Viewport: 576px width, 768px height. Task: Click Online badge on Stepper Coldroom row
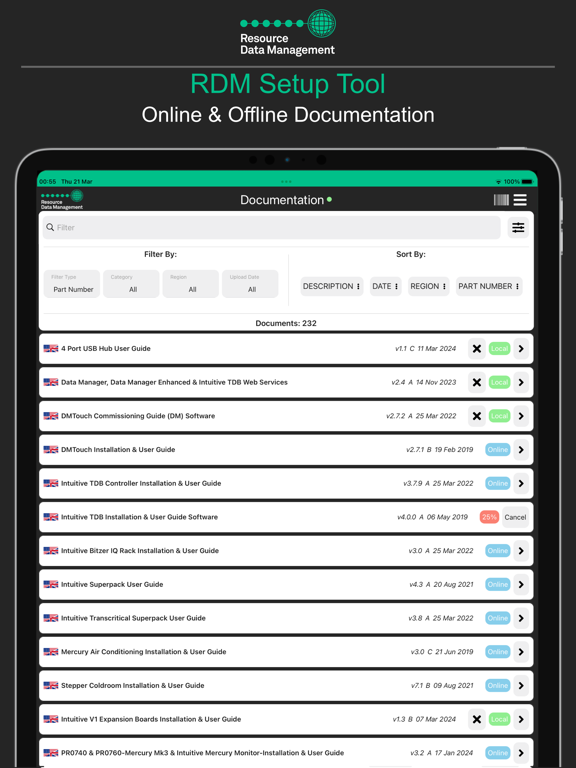click(x=498, y=685)
